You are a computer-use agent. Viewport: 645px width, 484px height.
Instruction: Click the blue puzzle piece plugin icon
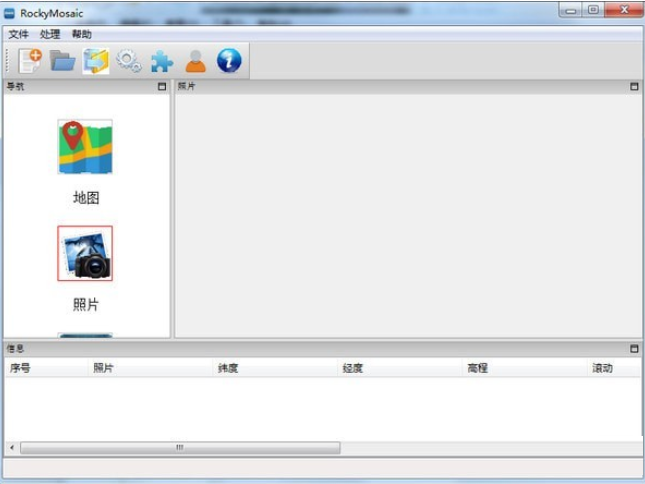tap(162, 62)
